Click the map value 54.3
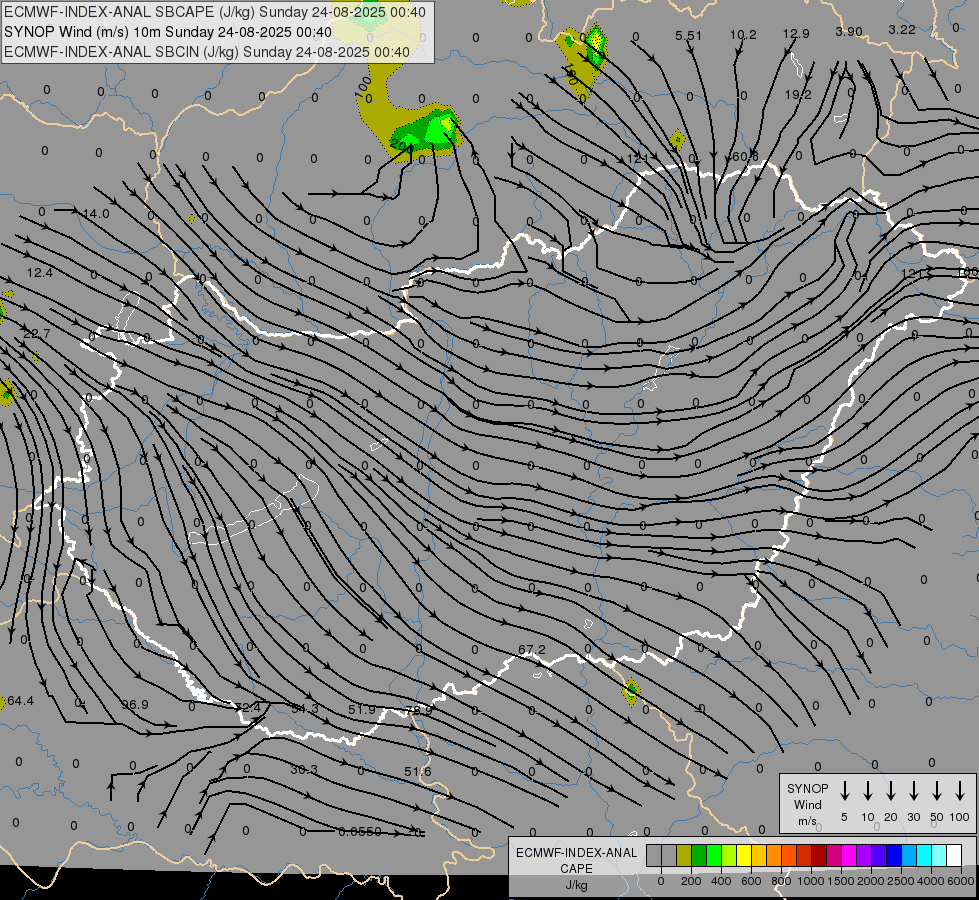The width and height of the screenshot is (979, 900). tap(305, 708)
